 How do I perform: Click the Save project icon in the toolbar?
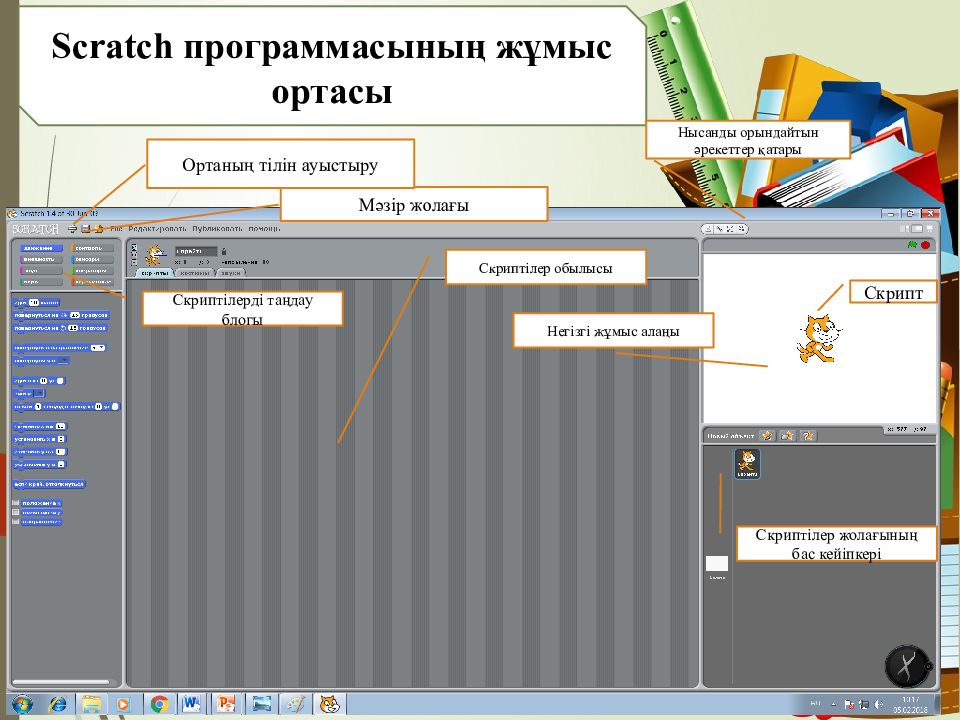(x=84, y=228)
